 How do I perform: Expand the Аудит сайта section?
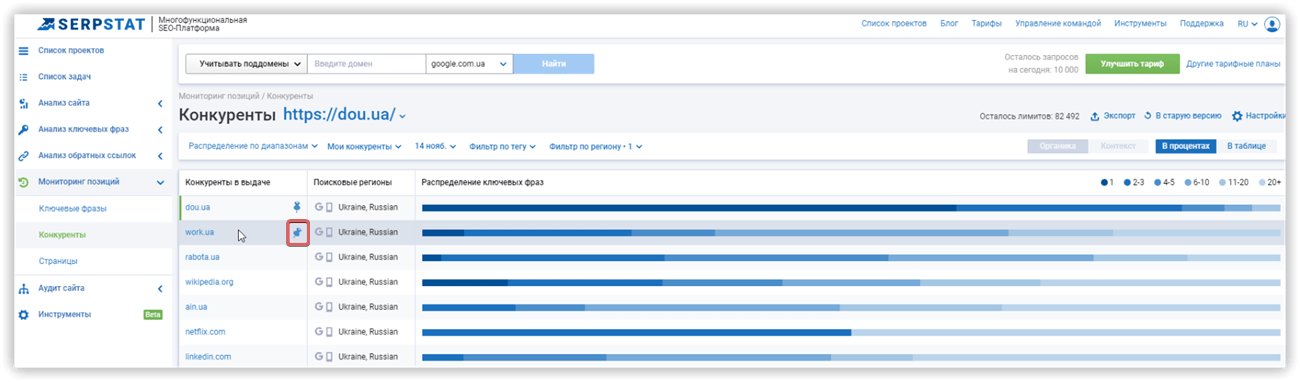click(160, 288)
